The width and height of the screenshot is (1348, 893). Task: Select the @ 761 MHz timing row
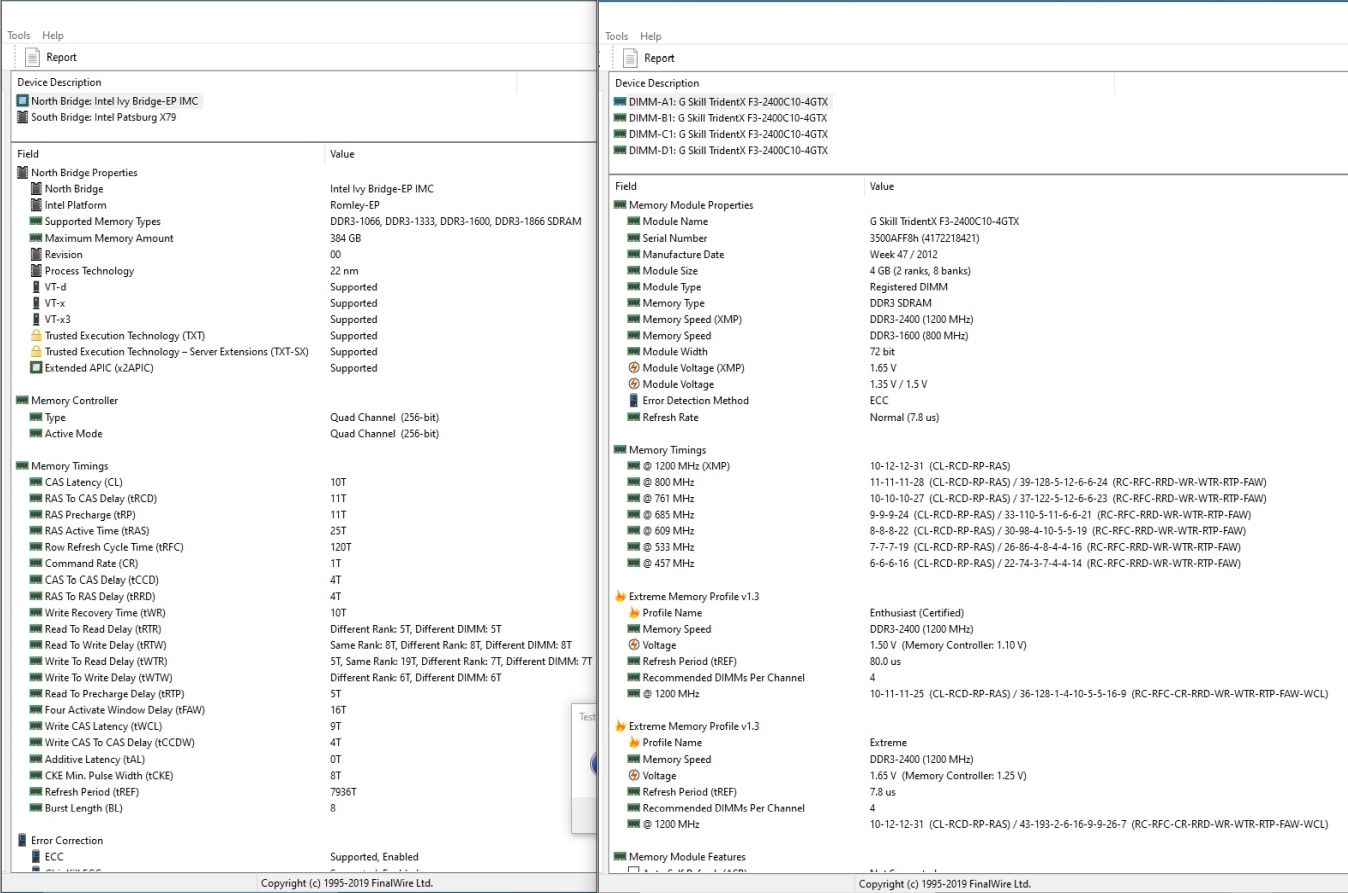coord(978,499)
